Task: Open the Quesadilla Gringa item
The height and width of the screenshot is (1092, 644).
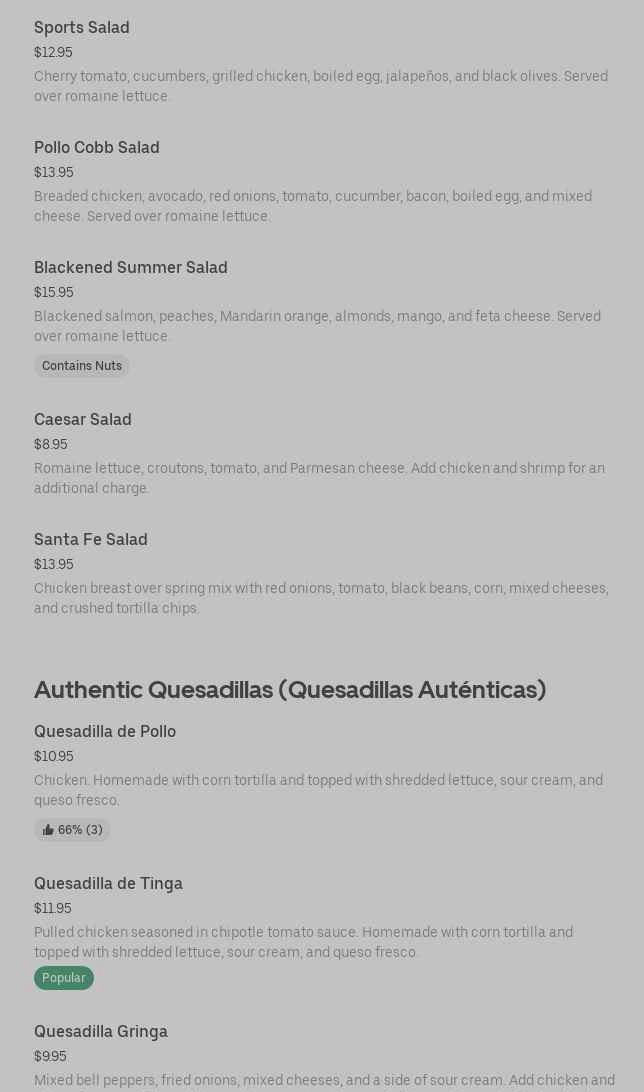Action: (x=101, y=1031)
